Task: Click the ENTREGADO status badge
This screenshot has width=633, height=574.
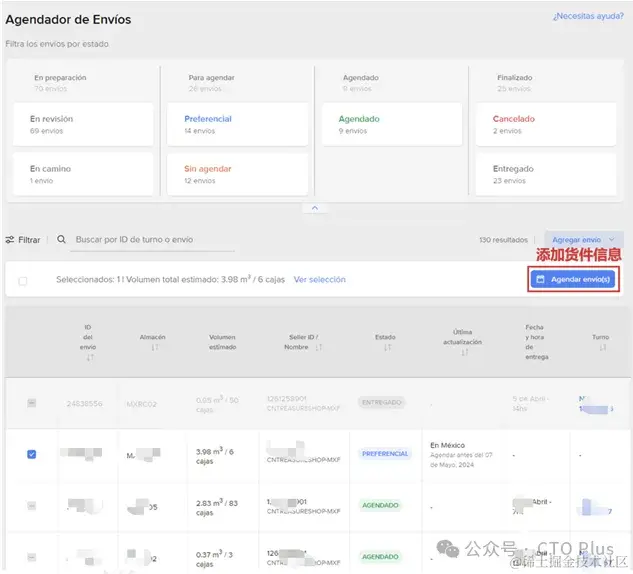Action: 381,402
